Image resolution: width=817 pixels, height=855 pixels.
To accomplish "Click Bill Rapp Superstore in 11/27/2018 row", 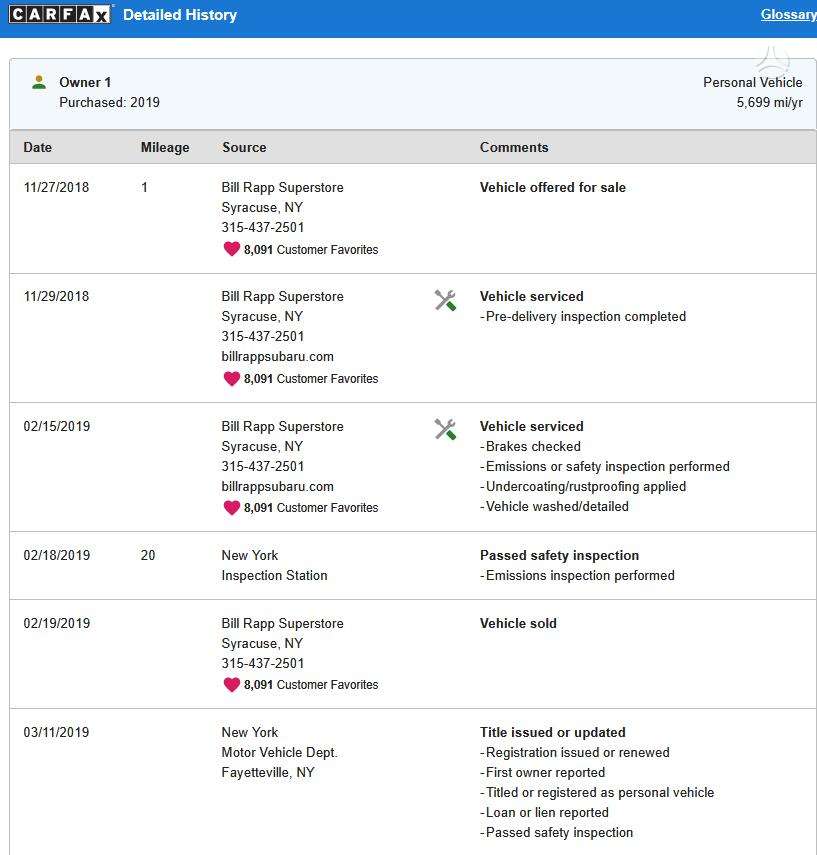I will click(283, 188).
